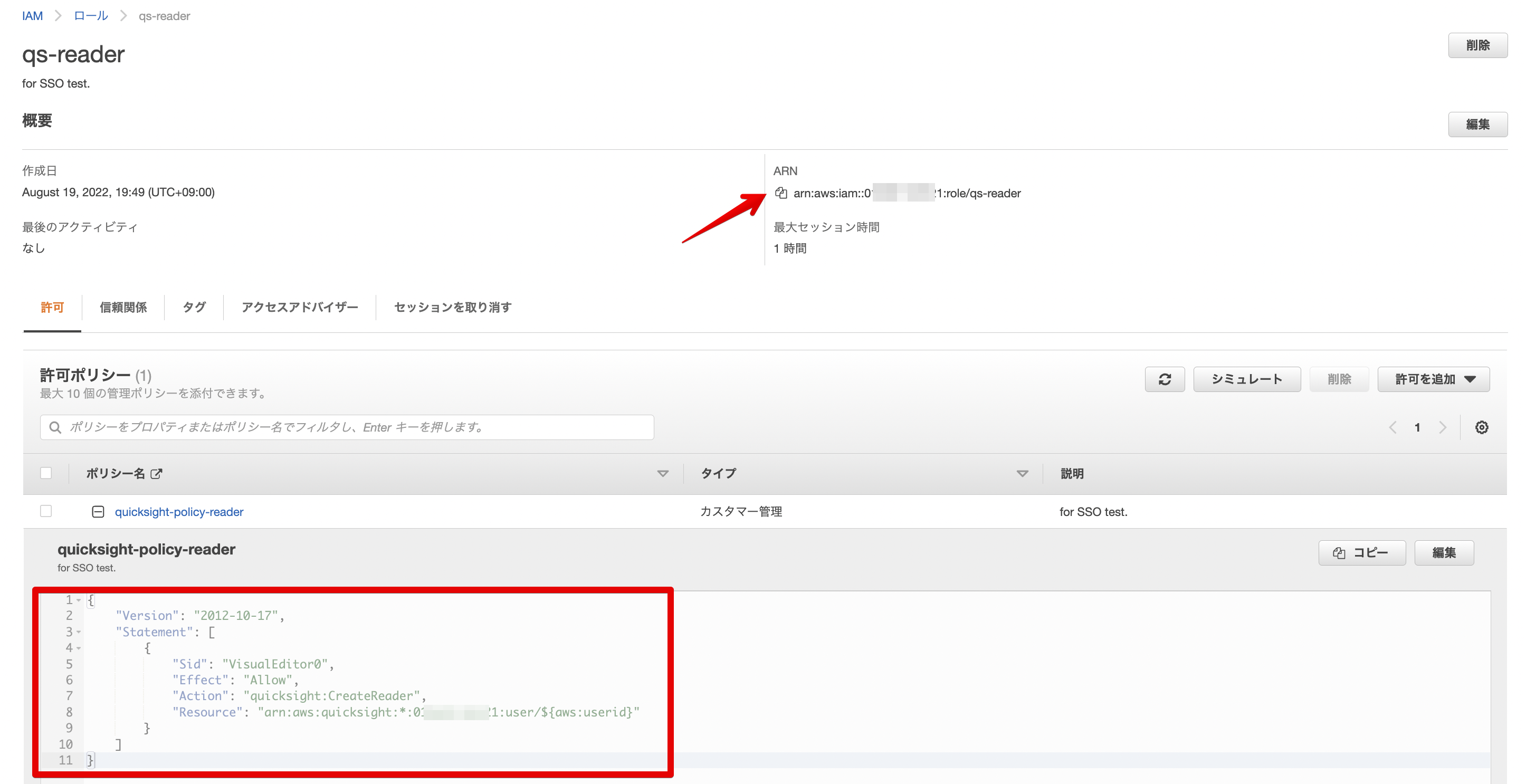Select the quicksight-policy-reader row checkbox
This screenshot has height=784, width=1526.
click(x=45, y=511)
